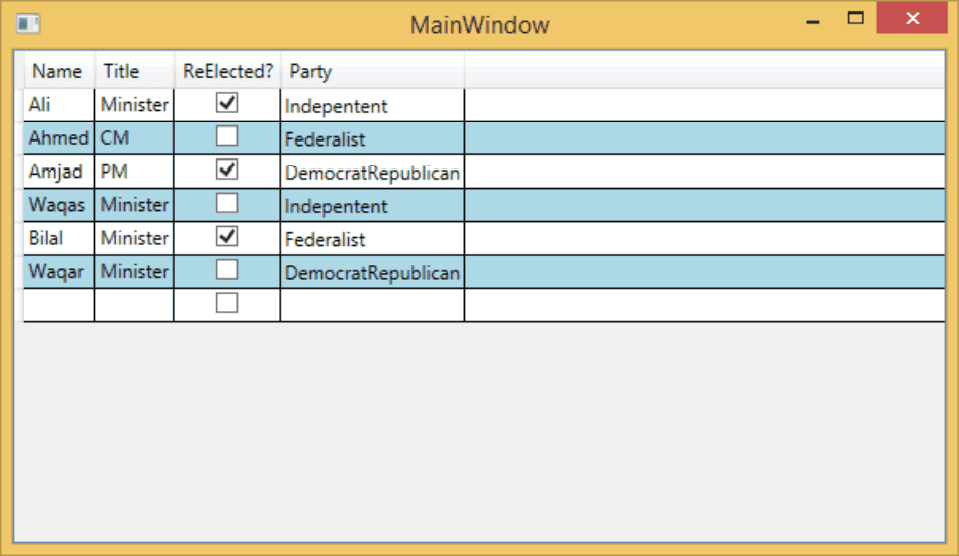Select the Title cell 'PM'
Screen dimensions: 959x556
pos(135,172)
